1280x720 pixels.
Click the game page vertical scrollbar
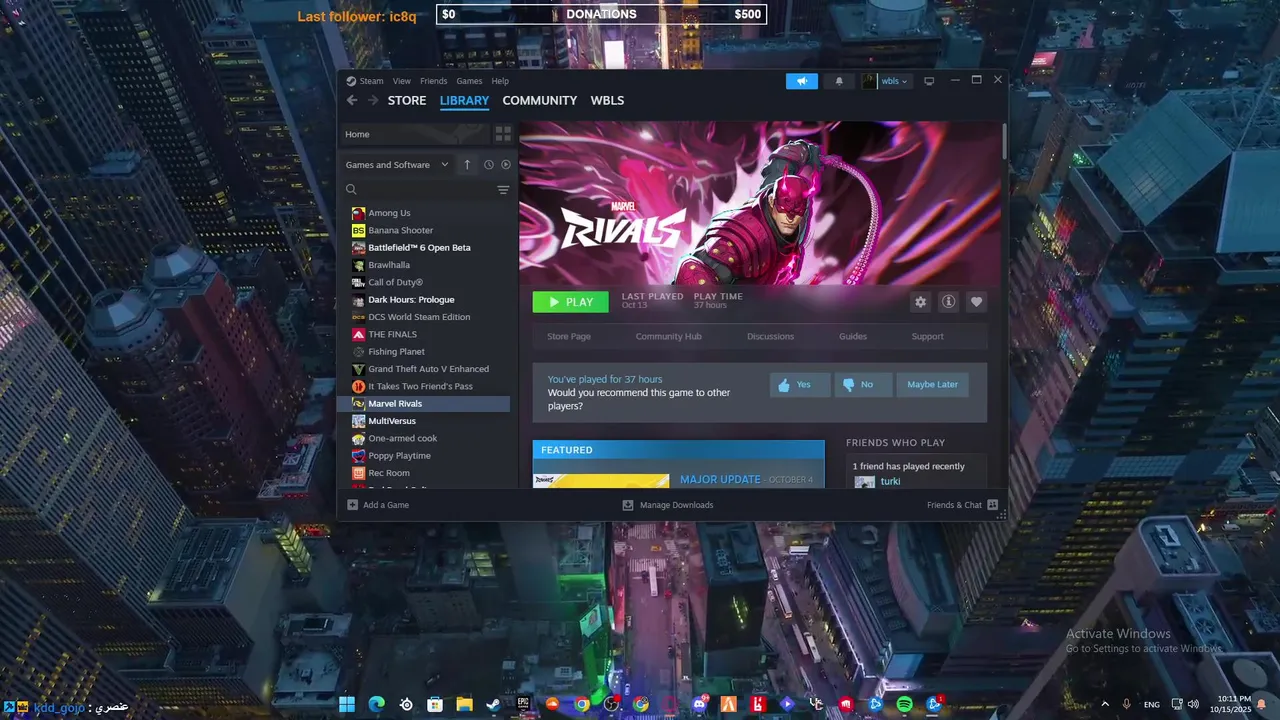pyautogui.click(x=1004, y=141)
